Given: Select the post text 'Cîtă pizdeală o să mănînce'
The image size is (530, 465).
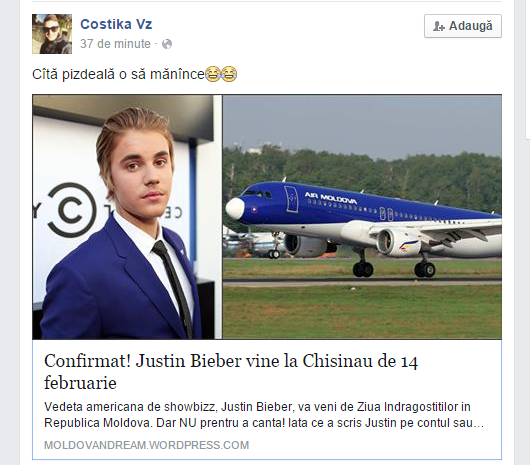Looking at the screenshot, I should (x=118, y=74).
